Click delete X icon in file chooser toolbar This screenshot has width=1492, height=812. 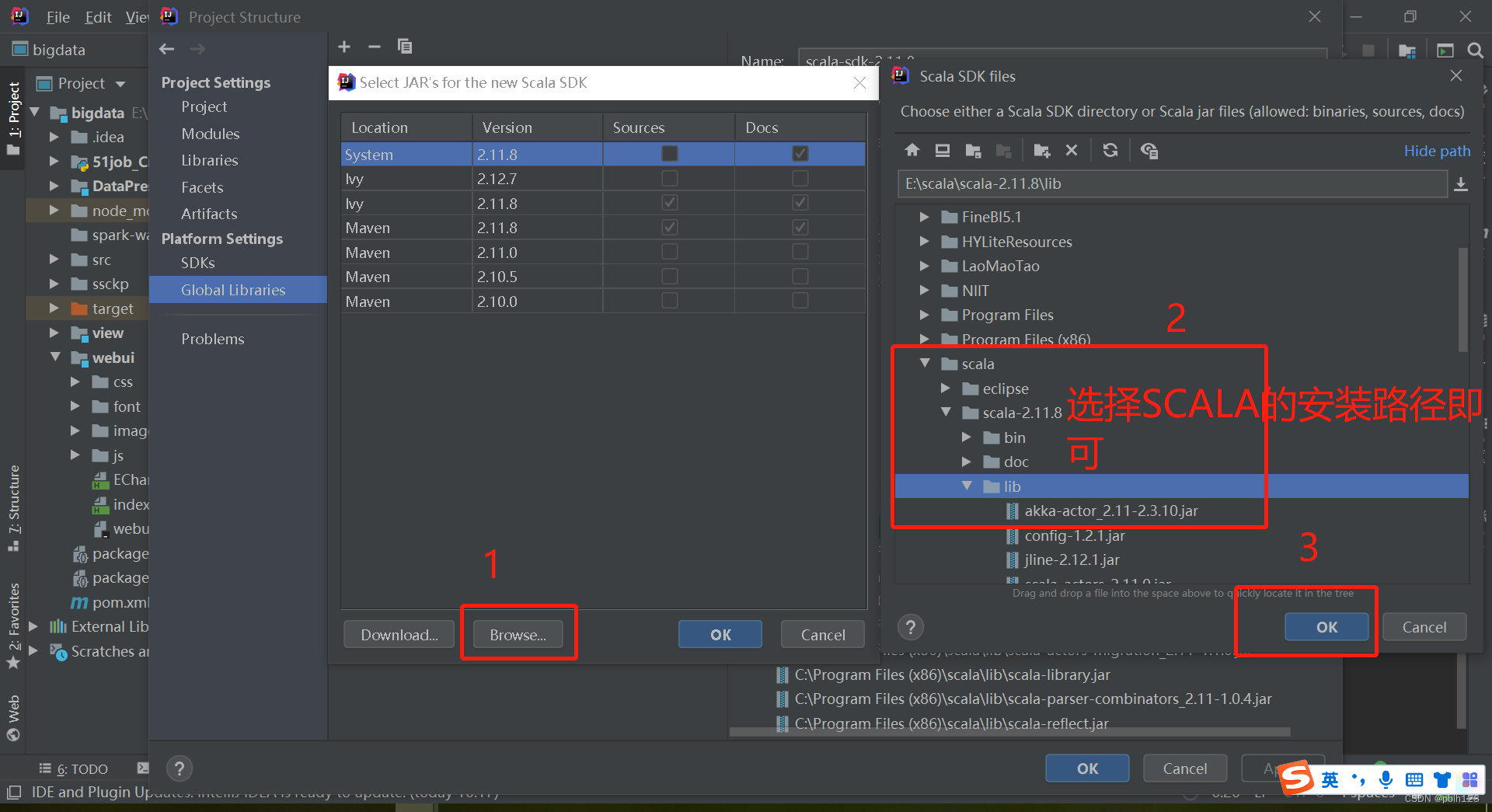(x=1072, y=150)
